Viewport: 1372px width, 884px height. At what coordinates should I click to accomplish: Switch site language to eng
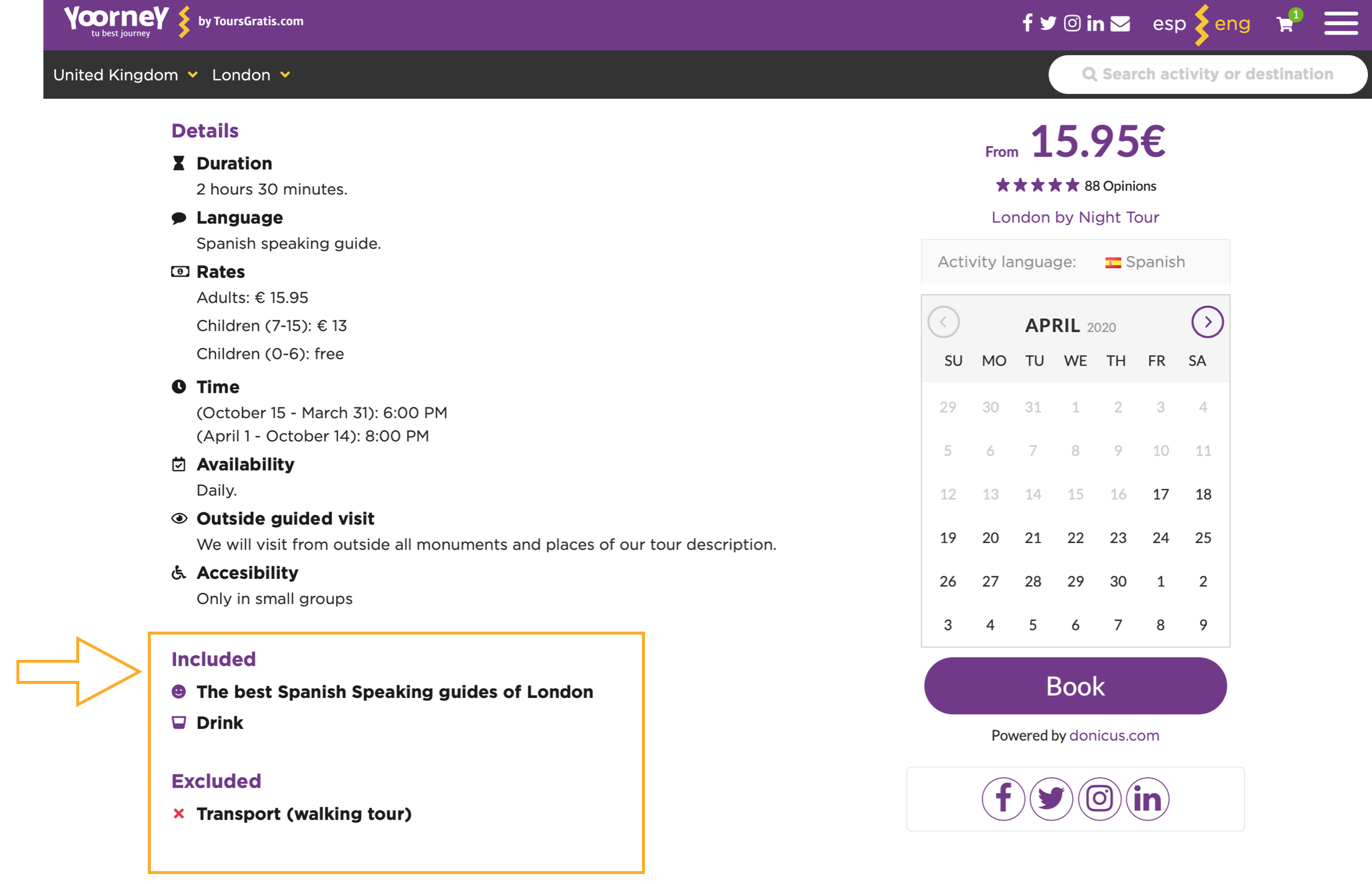(x=1232, y=23)
